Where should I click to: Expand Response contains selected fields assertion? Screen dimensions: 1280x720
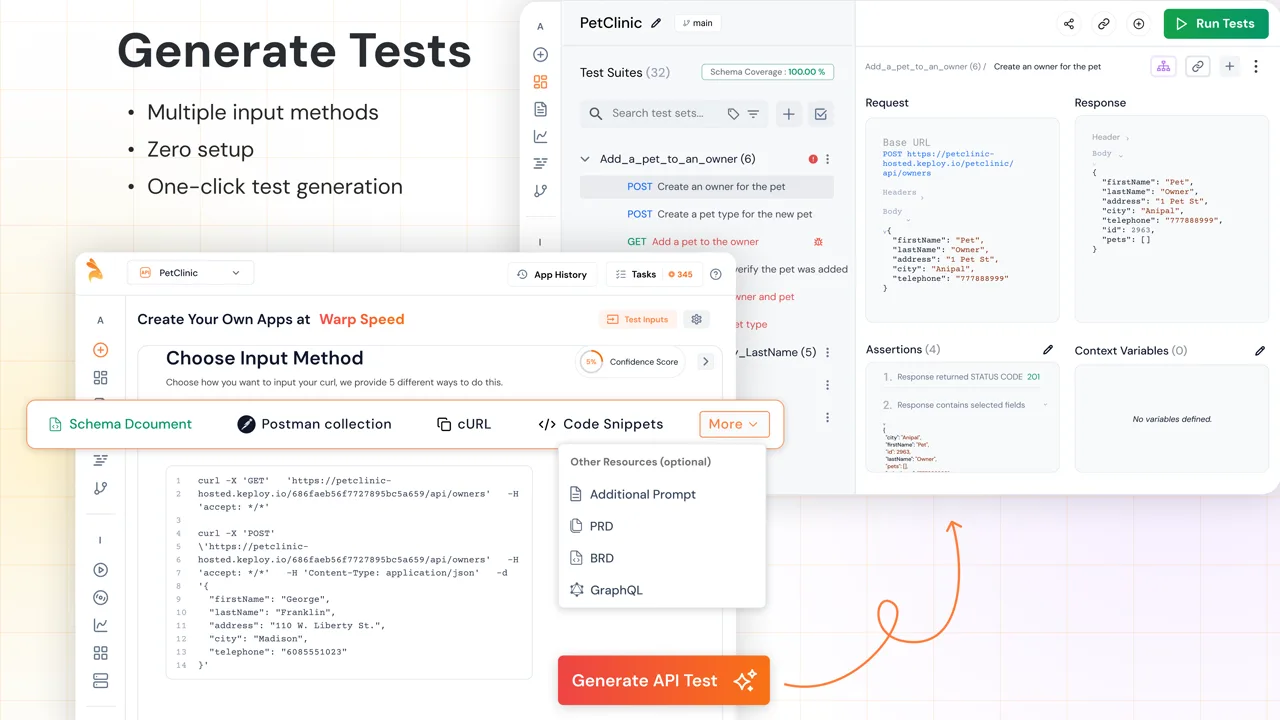[x=1046, y=405]
